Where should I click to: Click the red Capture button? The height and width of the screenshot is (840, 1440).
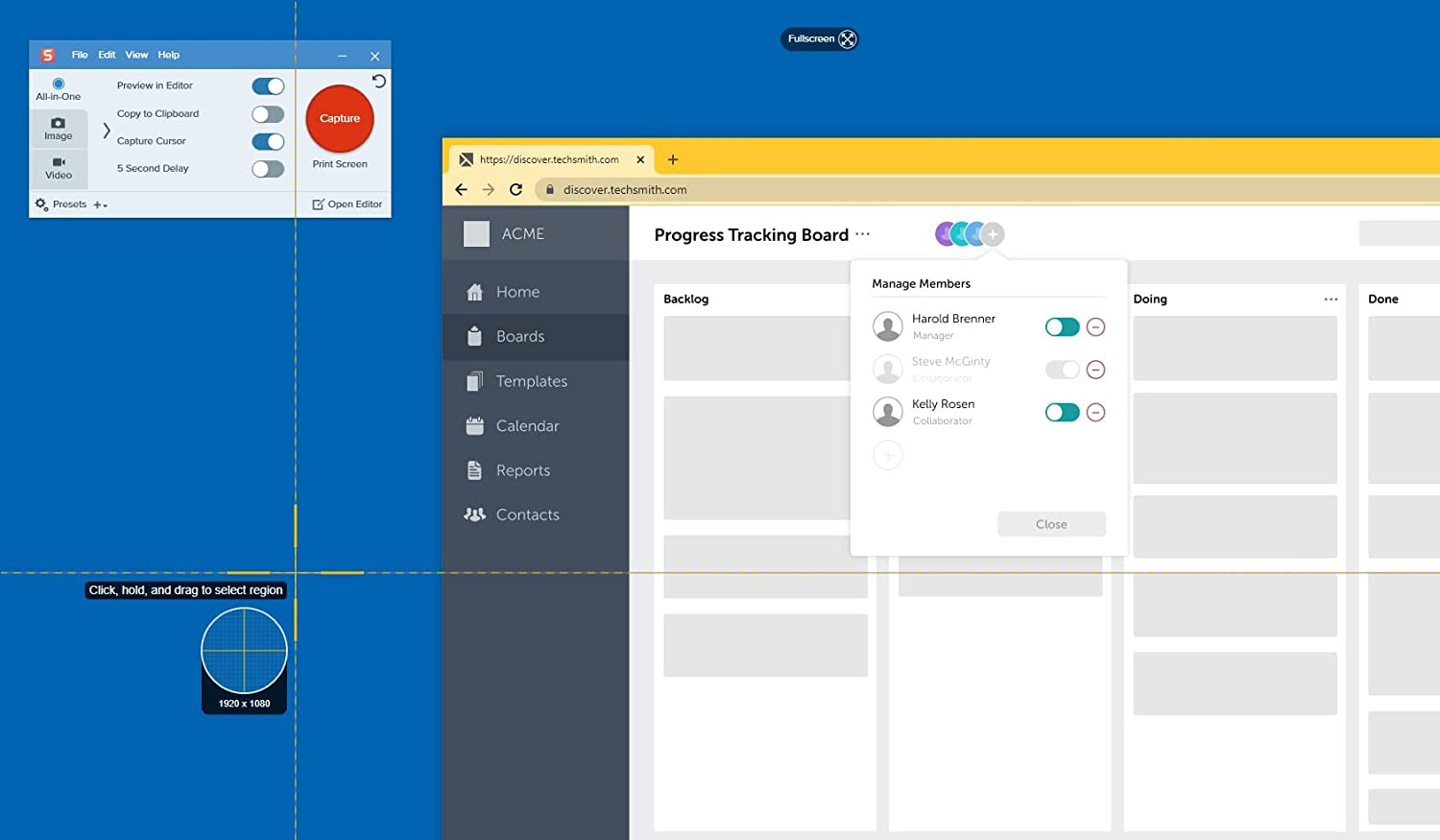point(340,118)
